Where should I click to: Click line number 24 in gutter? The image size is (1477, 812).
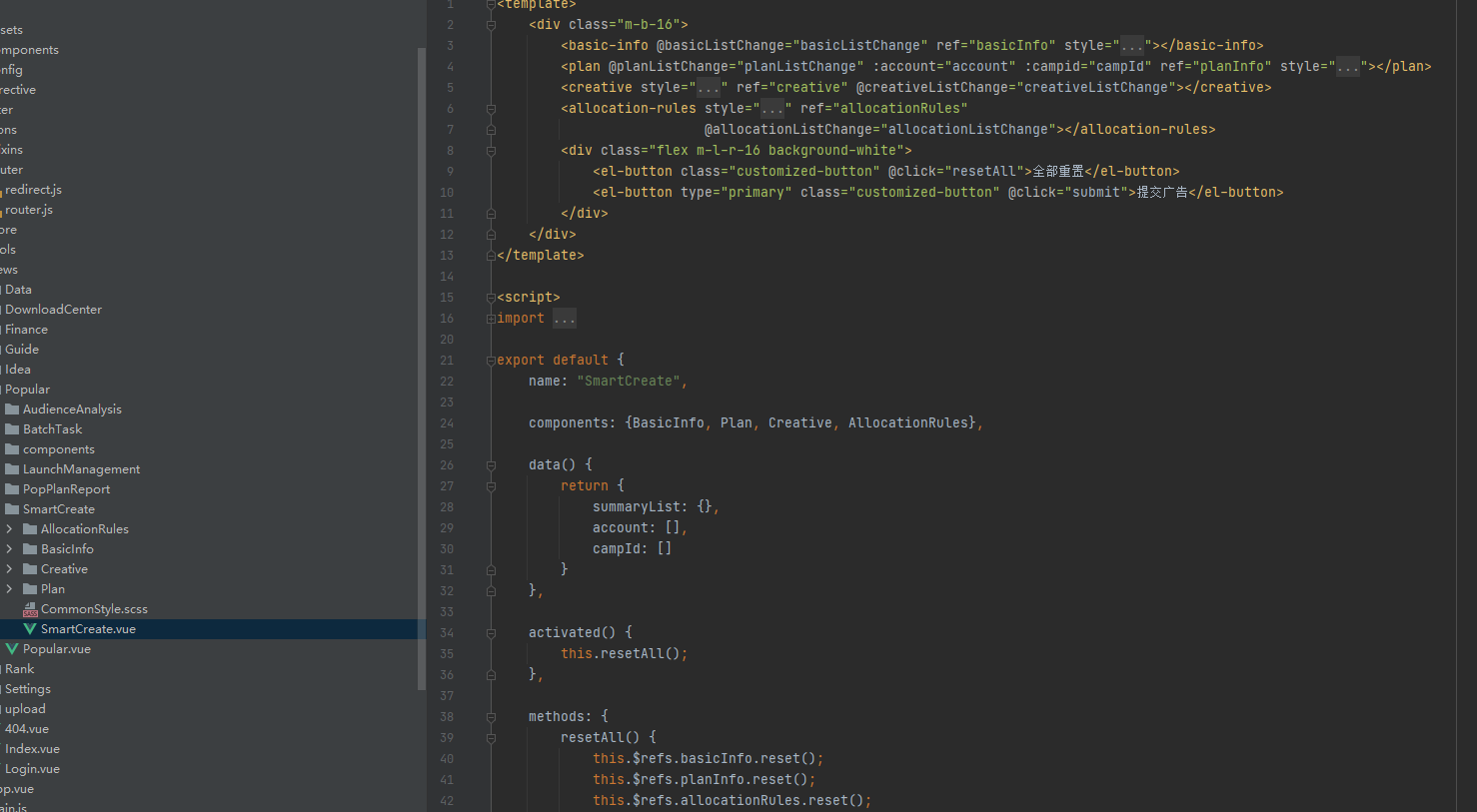[447, 423]
